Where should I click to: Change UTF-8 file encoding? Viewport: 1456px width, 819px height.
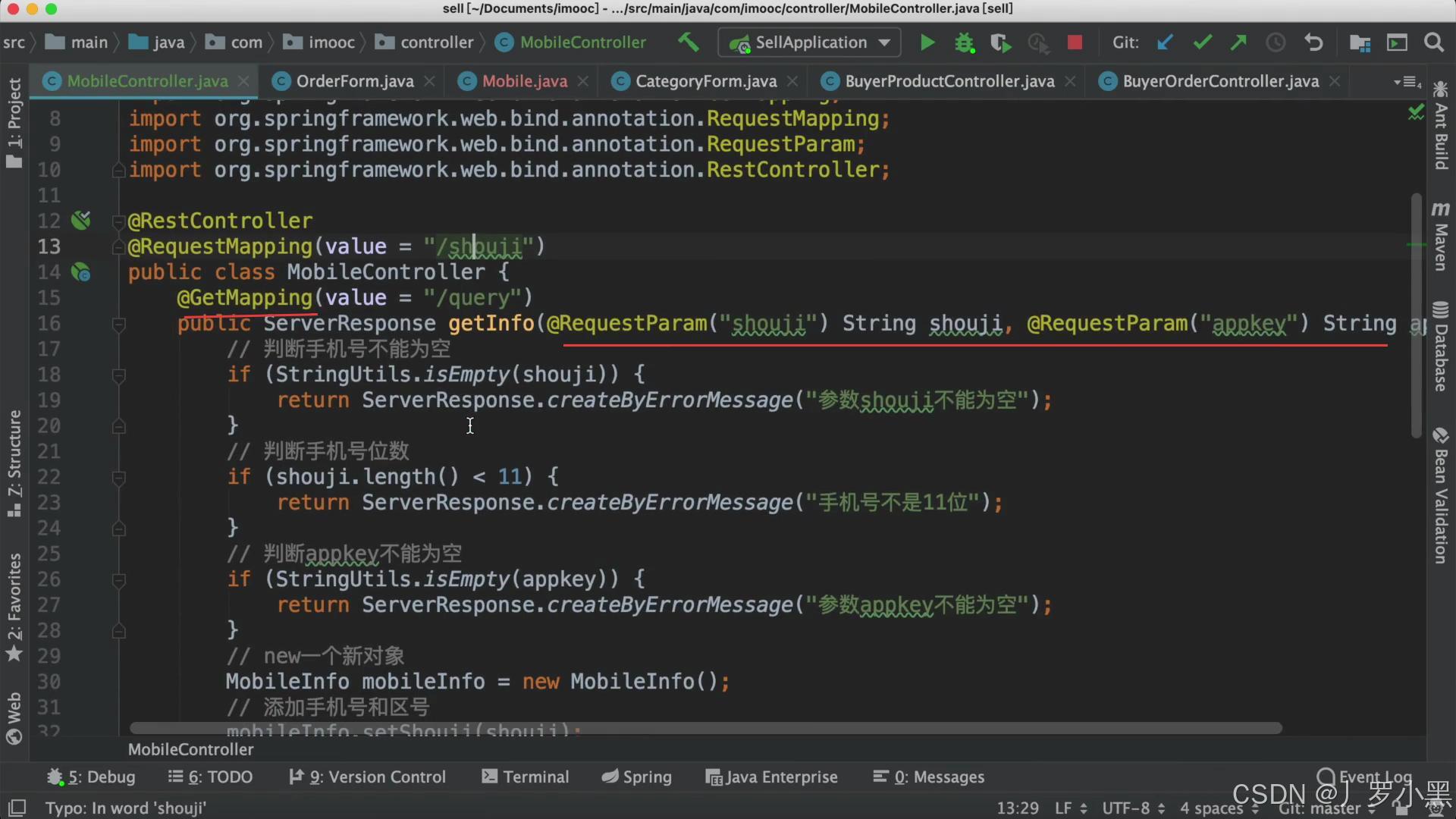[1133, 808]
